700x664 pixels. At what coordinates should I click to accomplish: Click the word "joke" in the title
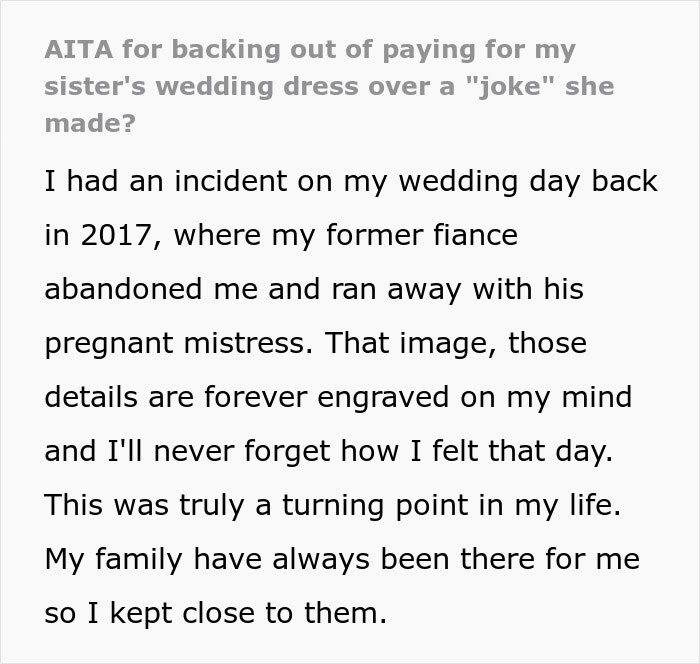(x=510, y=86)
